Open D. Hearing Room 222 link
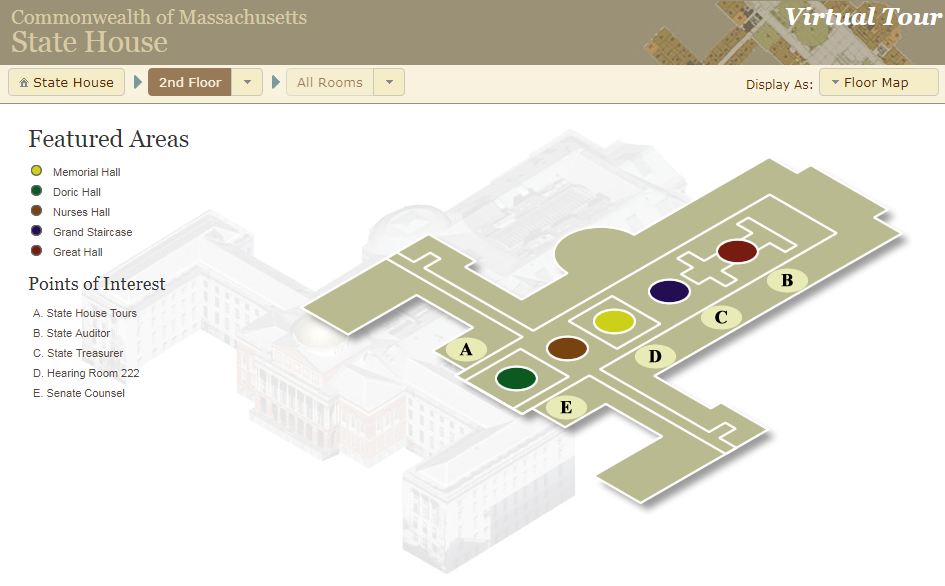This screenshot has width=945, height=586. [86, 373]
